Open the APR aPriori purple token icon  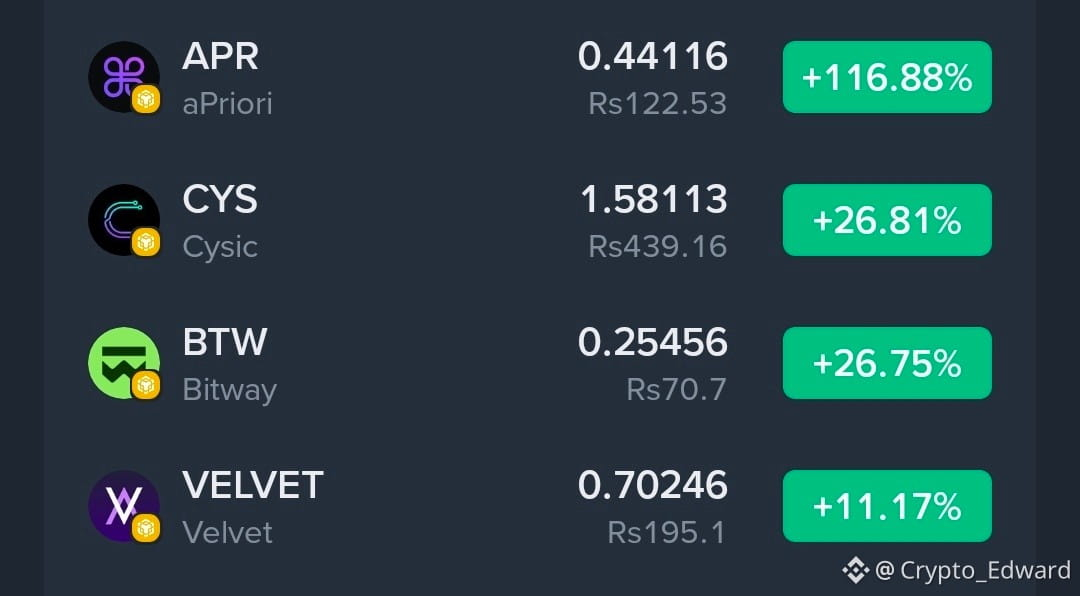[x=124, y=76]
